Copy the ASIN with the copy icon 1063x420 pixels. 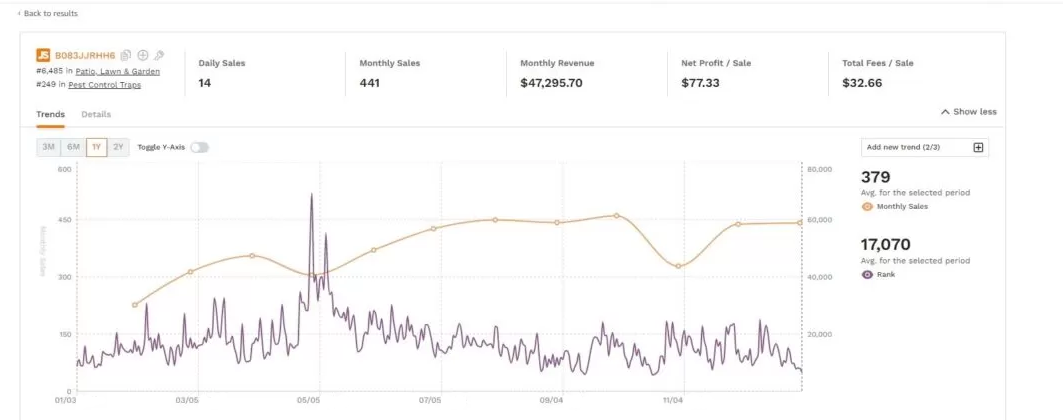coord(126,55)
